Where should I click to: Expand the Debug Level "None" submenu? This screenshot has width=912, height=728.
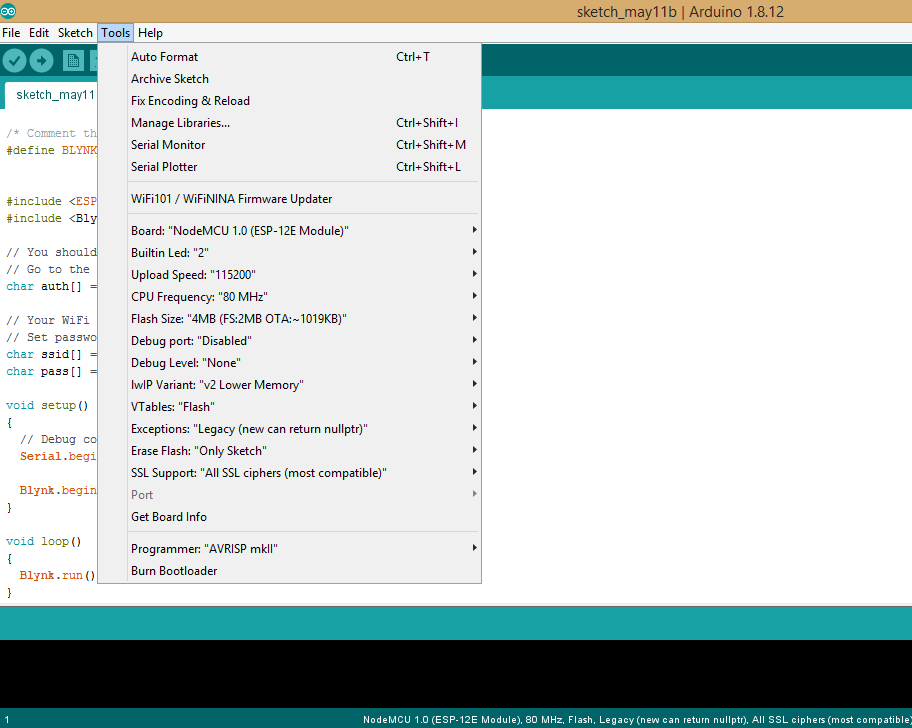pos(289,364)
